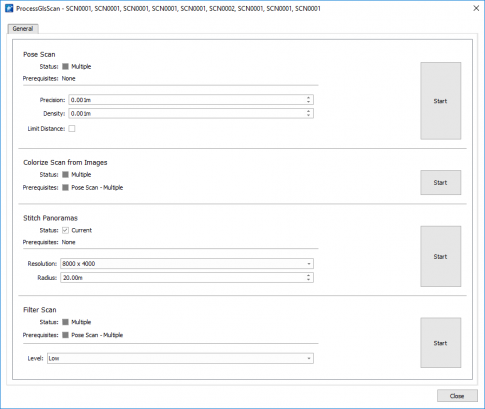Click the Pose Scan status indicator square
The image size is (485, 409).
[65, 67]
